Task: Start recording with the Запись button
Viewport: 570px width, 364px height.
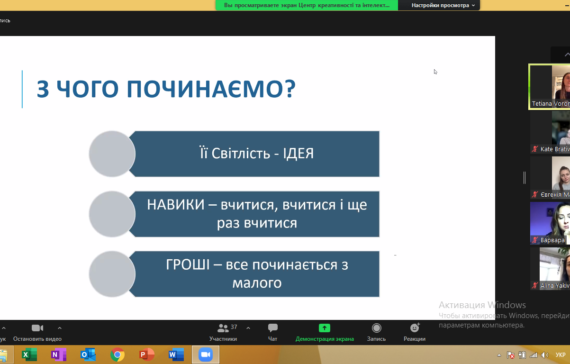Action: point(376,332)
